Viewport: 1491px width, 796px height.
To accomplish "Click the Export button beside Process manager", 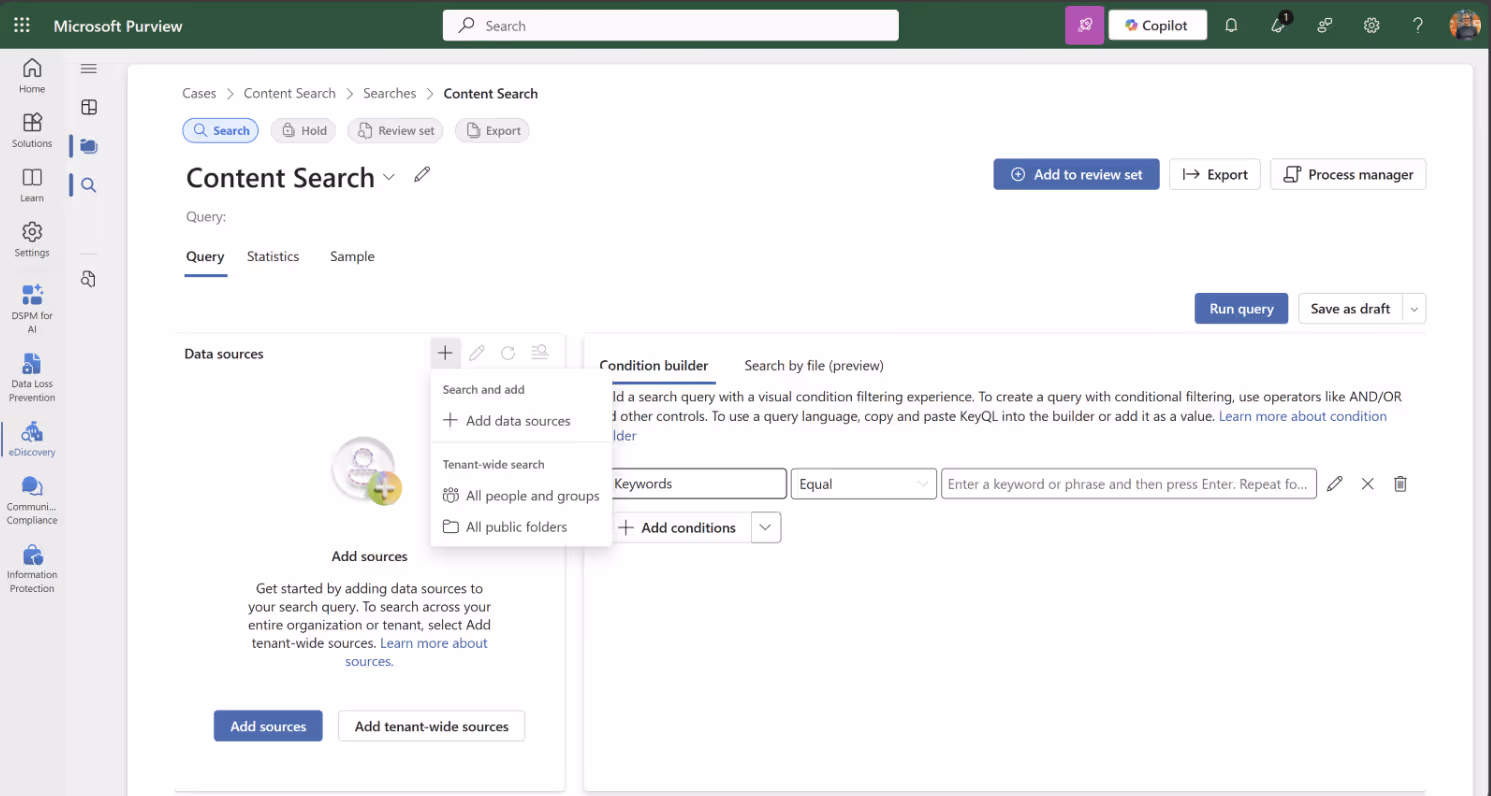I will [x=1214, y=174].
